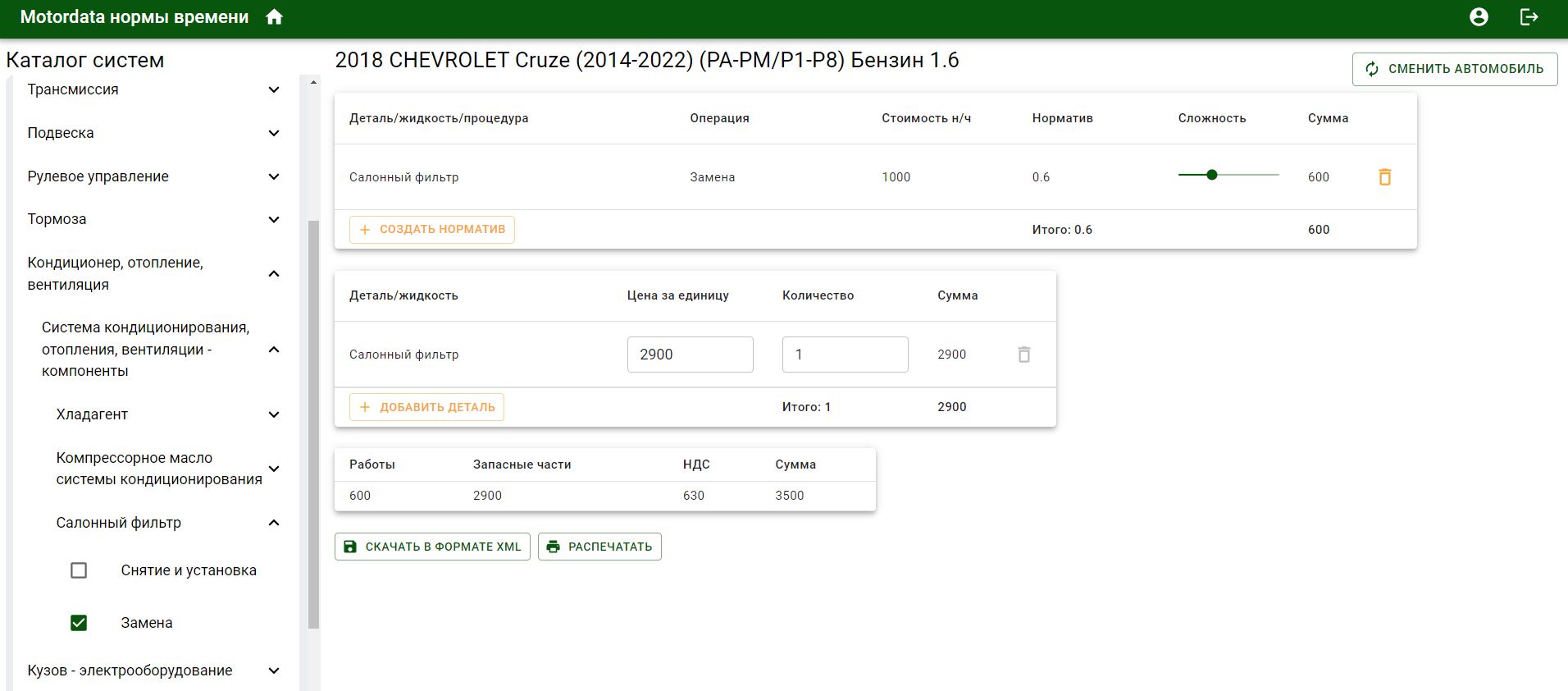Collapse the Салонный фильтр tree item
The height and width of the screenshot is (691, 1568).
pyautogui.click(x=274, y=523)
